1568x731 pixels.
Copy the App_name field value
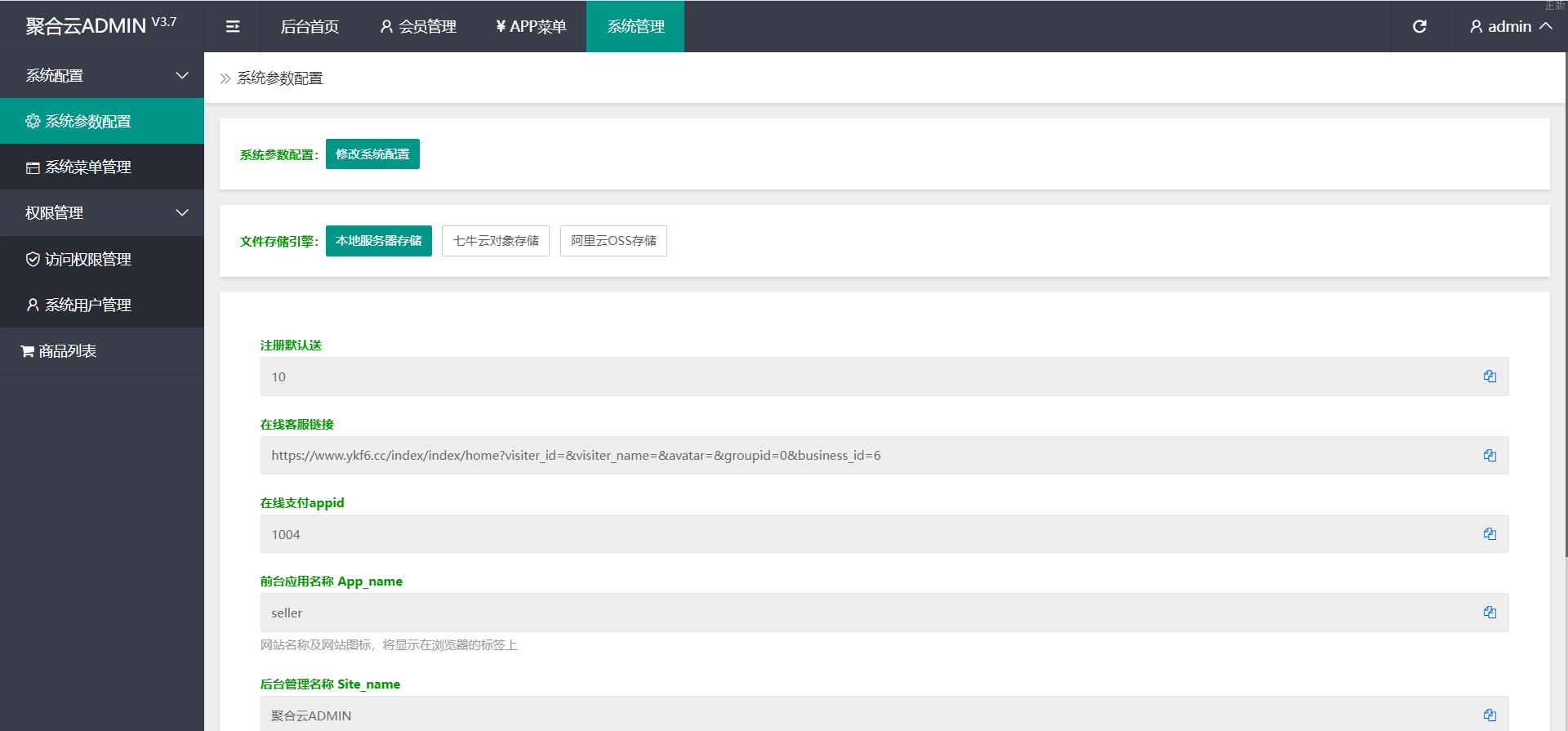1490,613
